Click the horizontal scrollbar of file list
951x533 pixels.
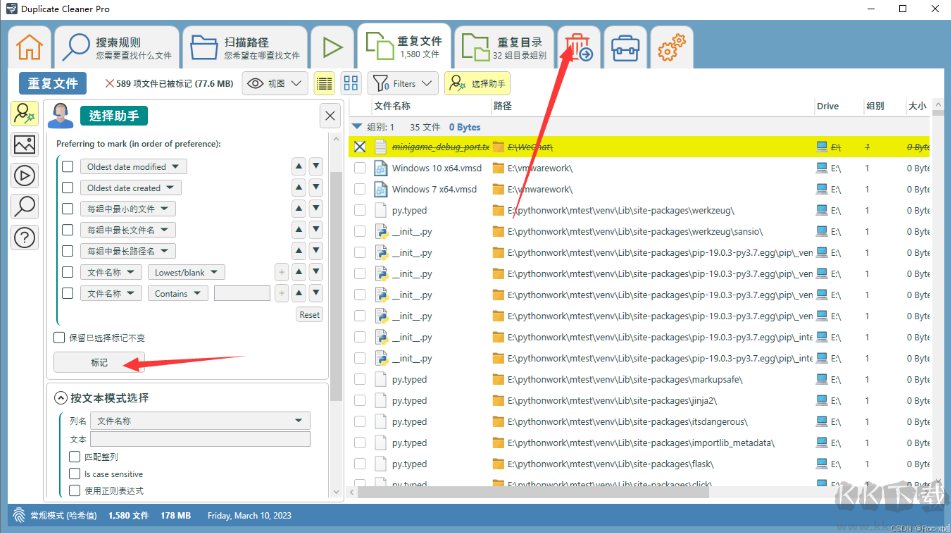533,492
